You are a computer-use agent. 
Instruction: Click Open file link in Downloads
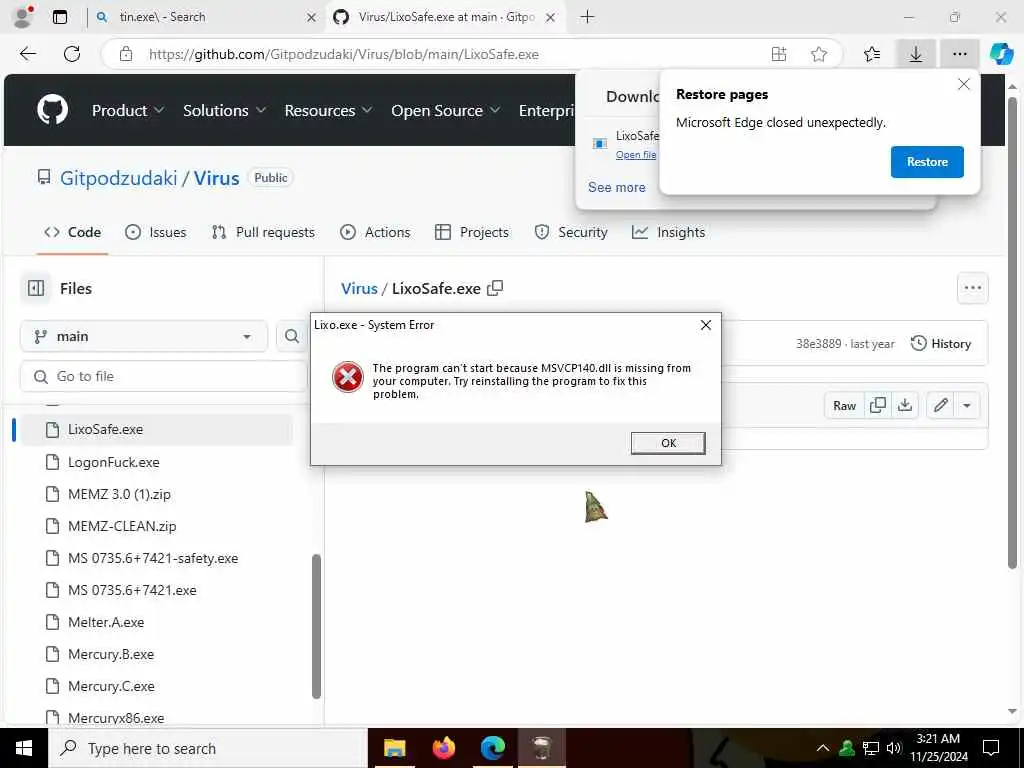coord(635,155)
